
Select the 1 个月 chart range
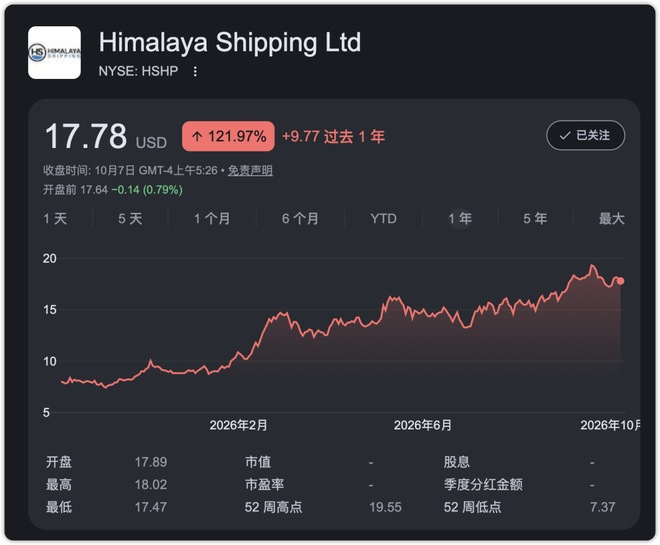coord(212,218)
